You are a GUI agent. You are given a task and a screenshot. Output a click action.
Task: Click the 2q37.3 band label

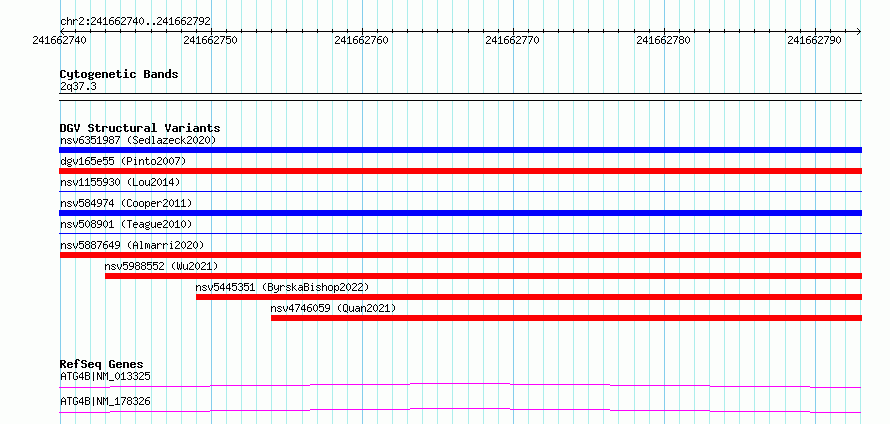tap(78, 86)
